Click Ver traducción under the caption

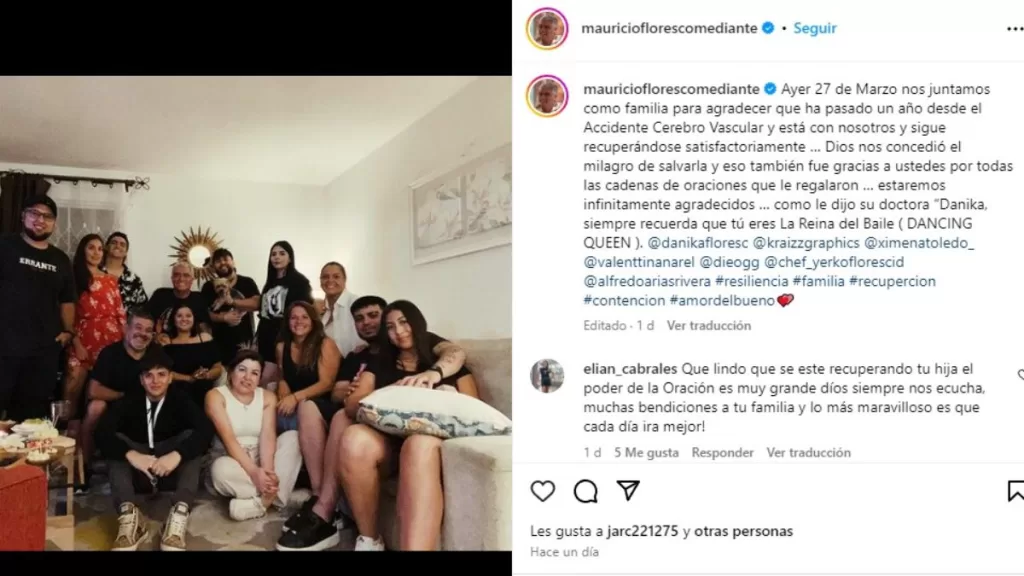click(x=709, y=325)
